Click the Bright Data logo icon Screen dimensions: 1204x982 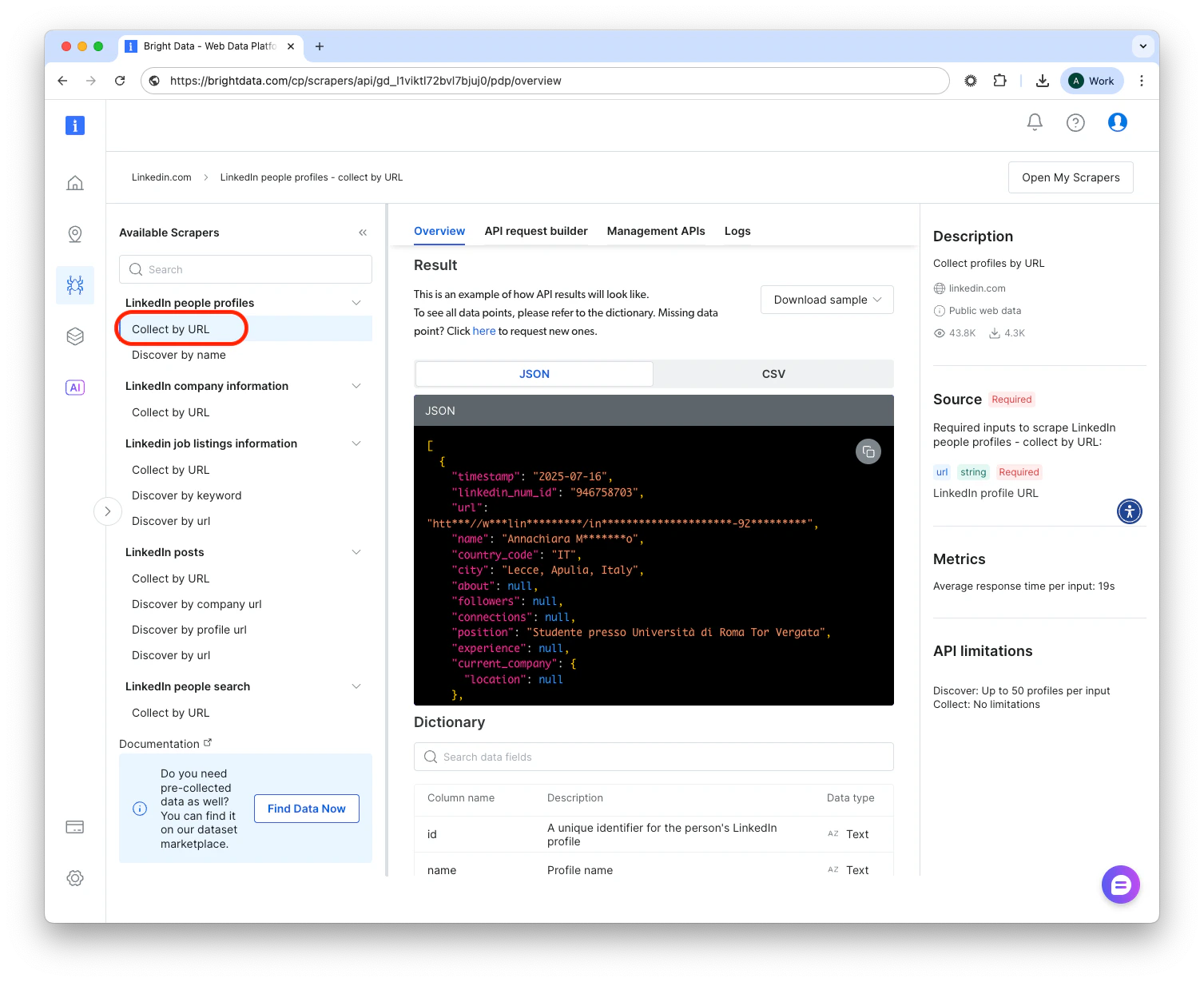75,125
